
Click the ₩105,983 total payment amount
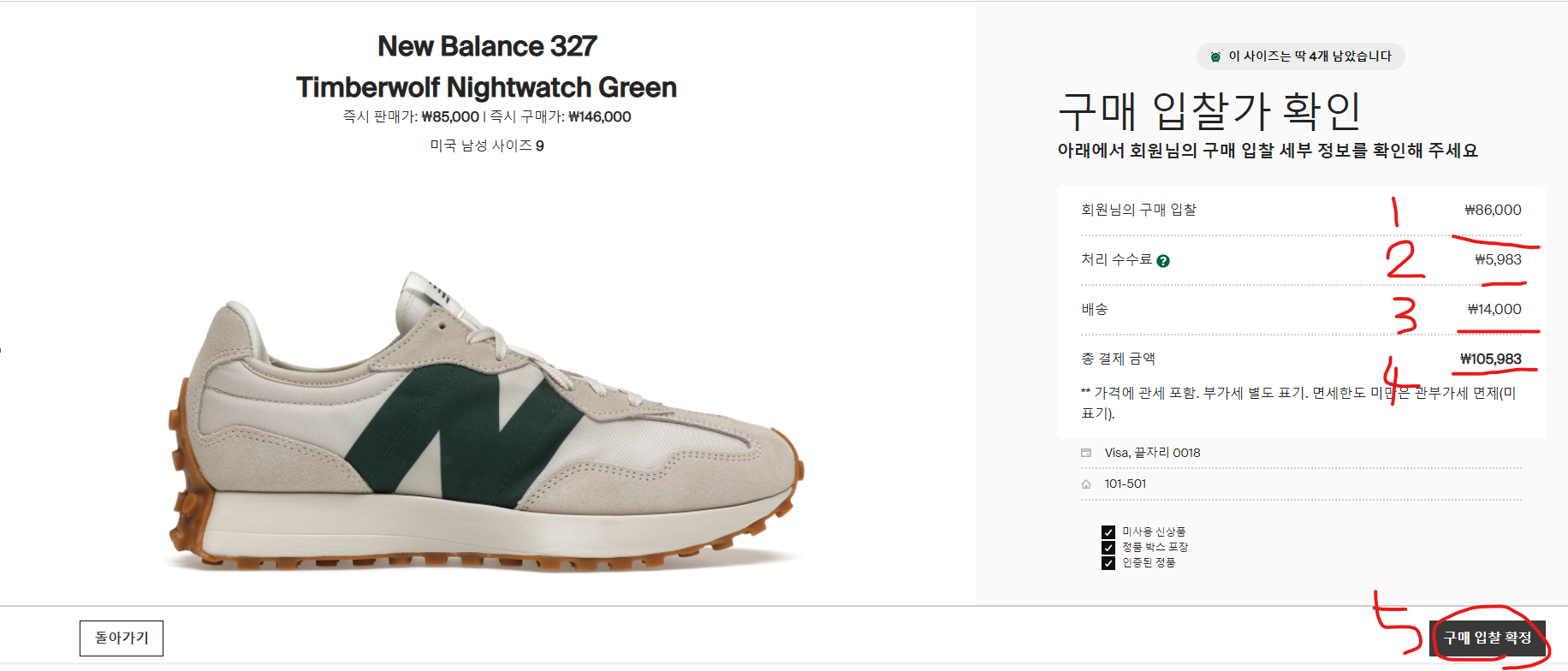pyautogui.click(x=1491, y=359)
